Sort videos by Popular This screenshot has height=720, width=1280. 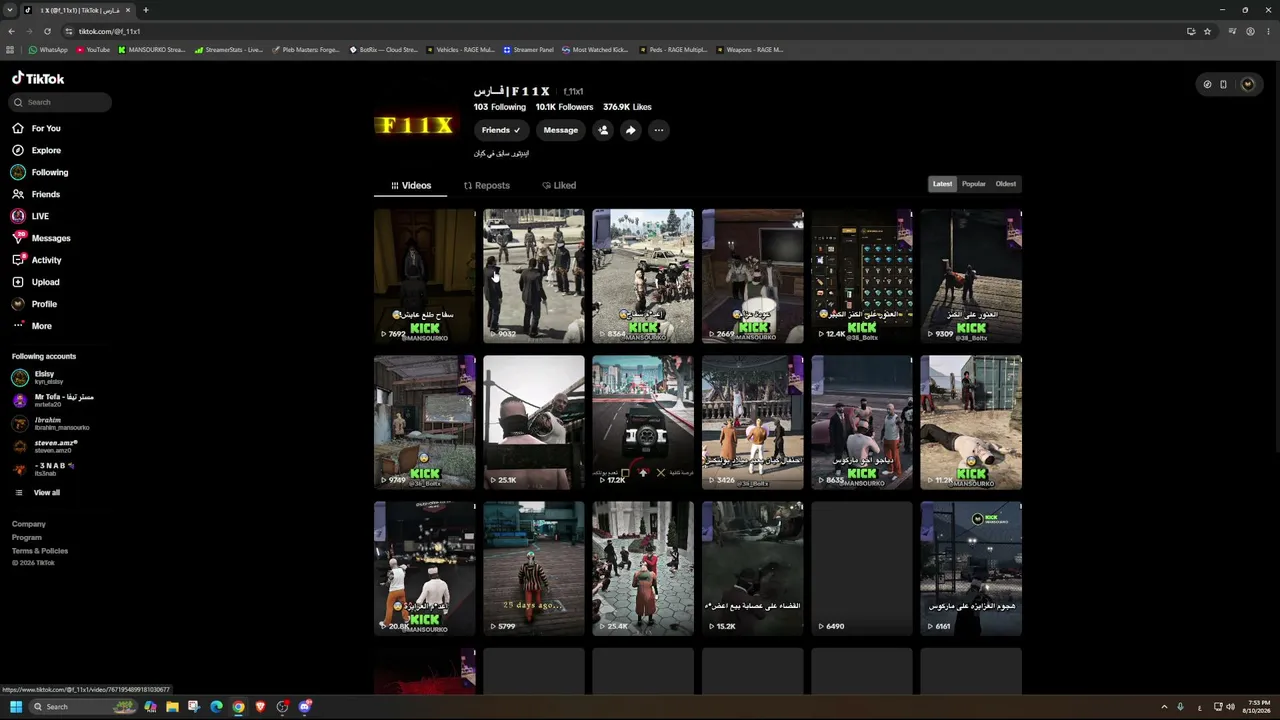click(974, 184)
